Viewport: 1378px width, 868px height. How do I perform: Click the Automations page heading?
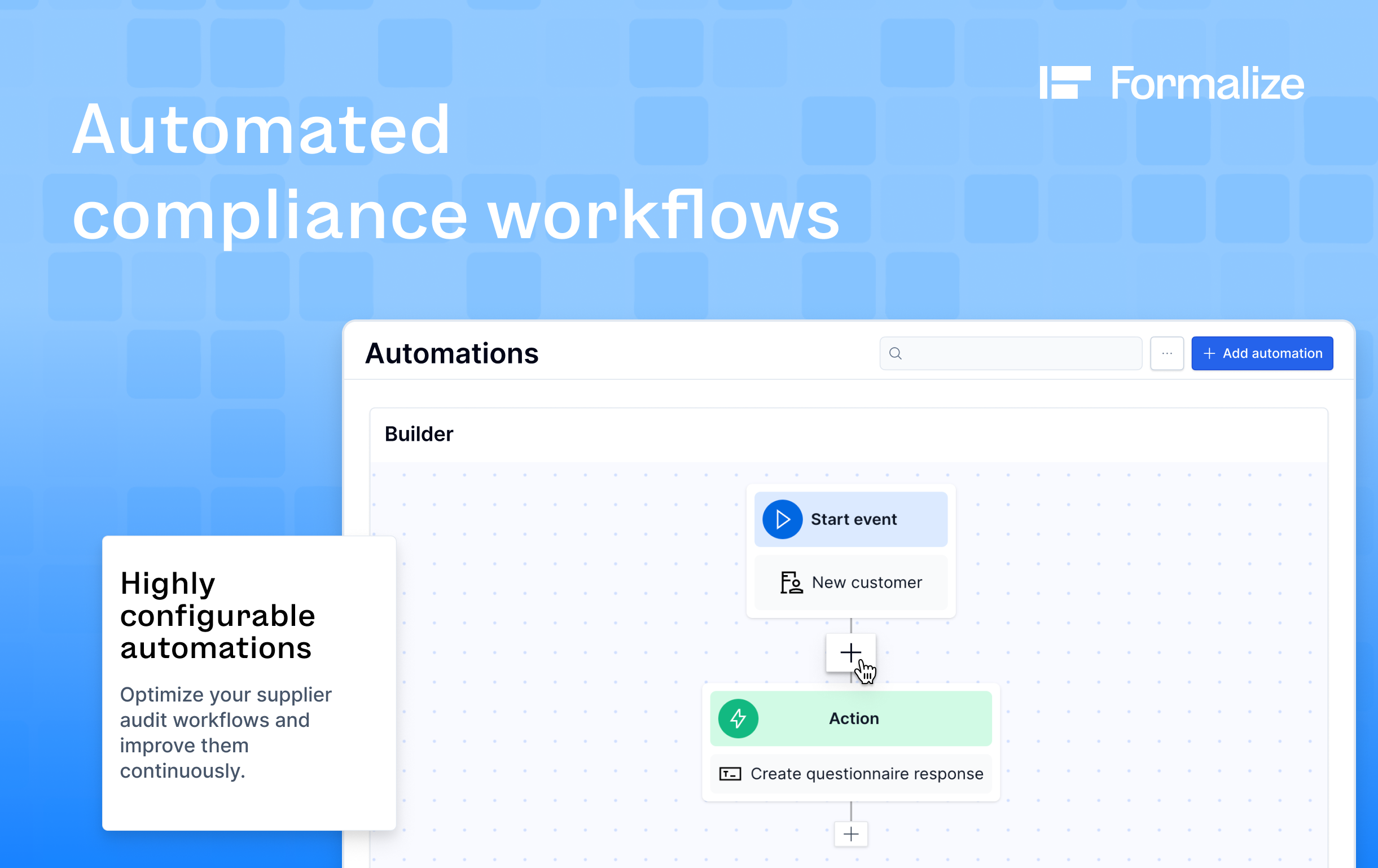(x=451, y=354)
